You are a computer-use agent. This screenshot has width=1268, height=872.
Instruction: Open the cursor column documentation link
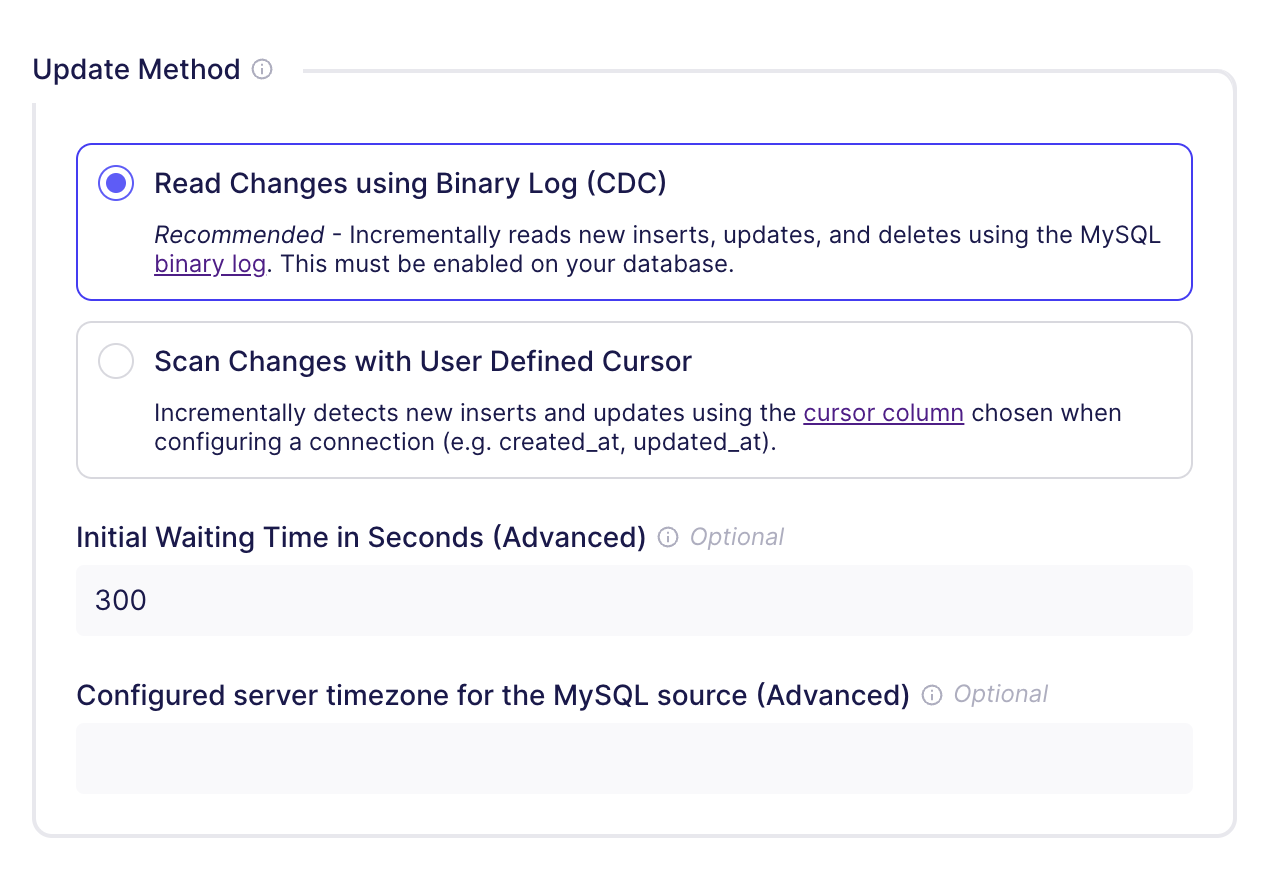click(883, 413)
